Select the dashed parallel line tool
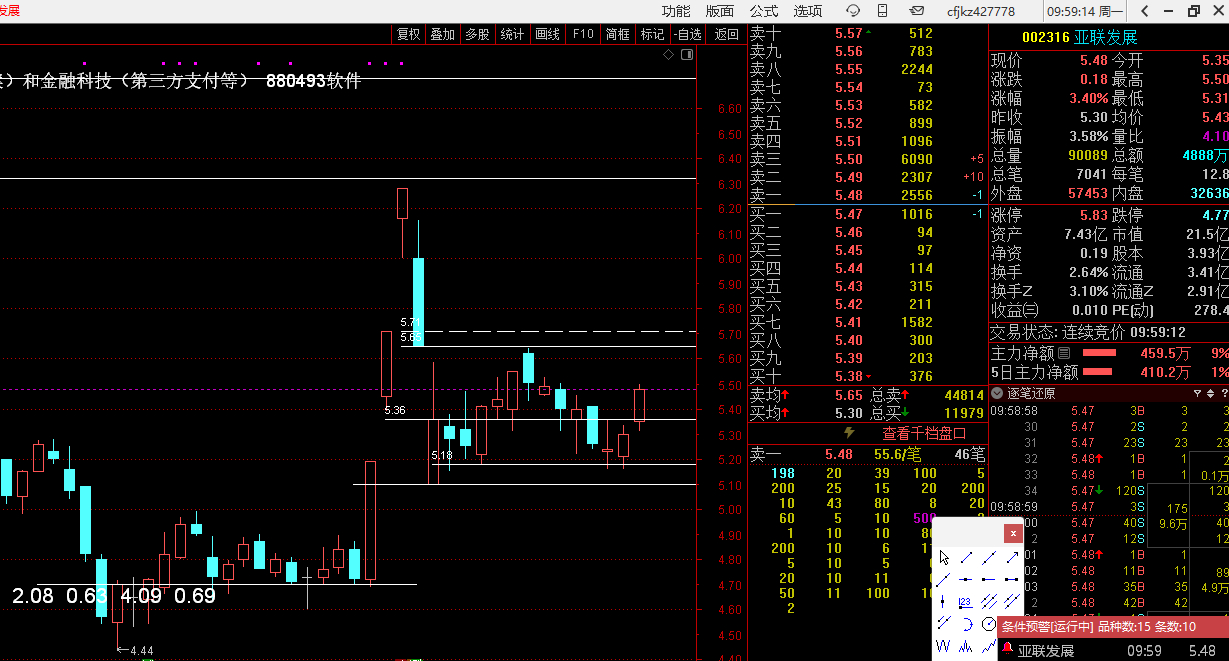 point(944,622)
